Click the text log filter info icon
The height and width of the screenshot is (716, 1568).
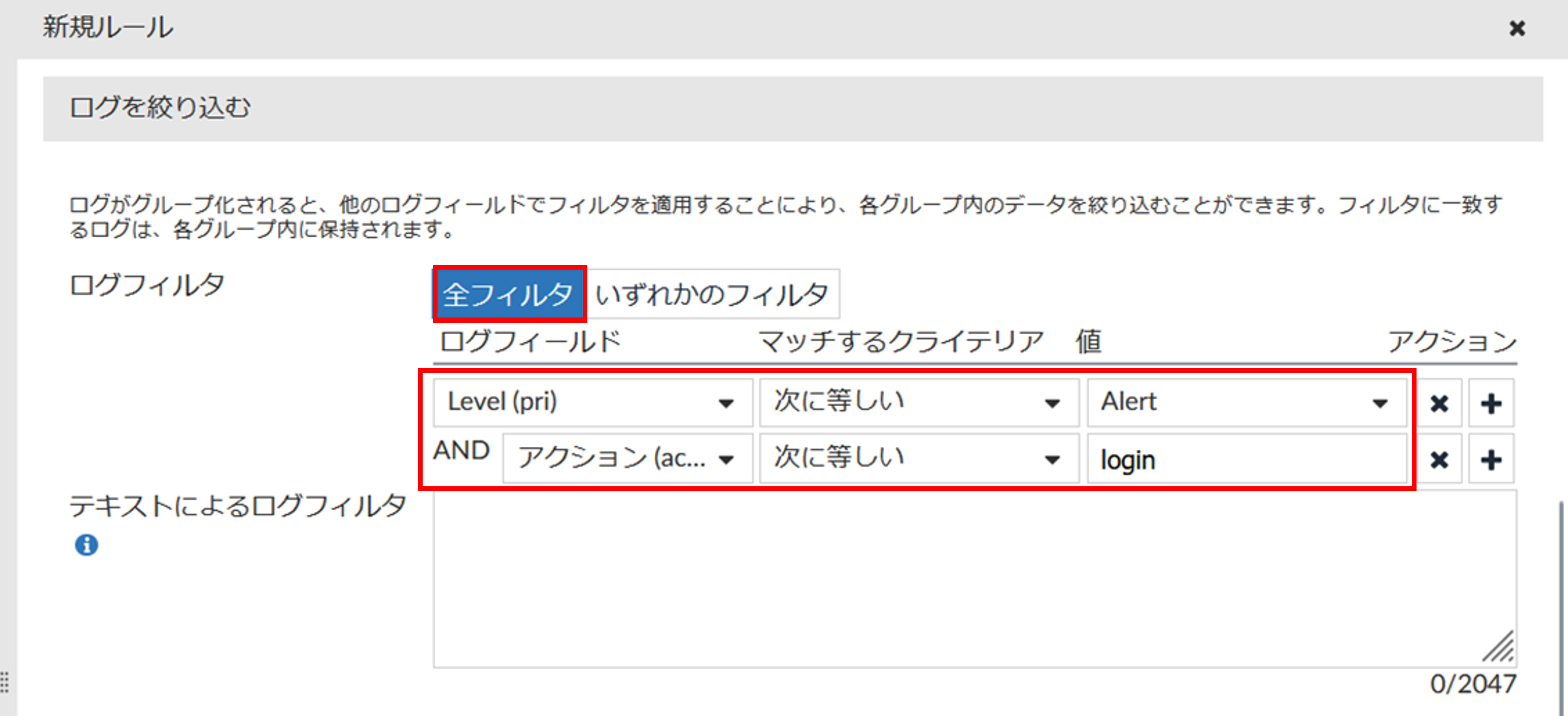point(87,545)
